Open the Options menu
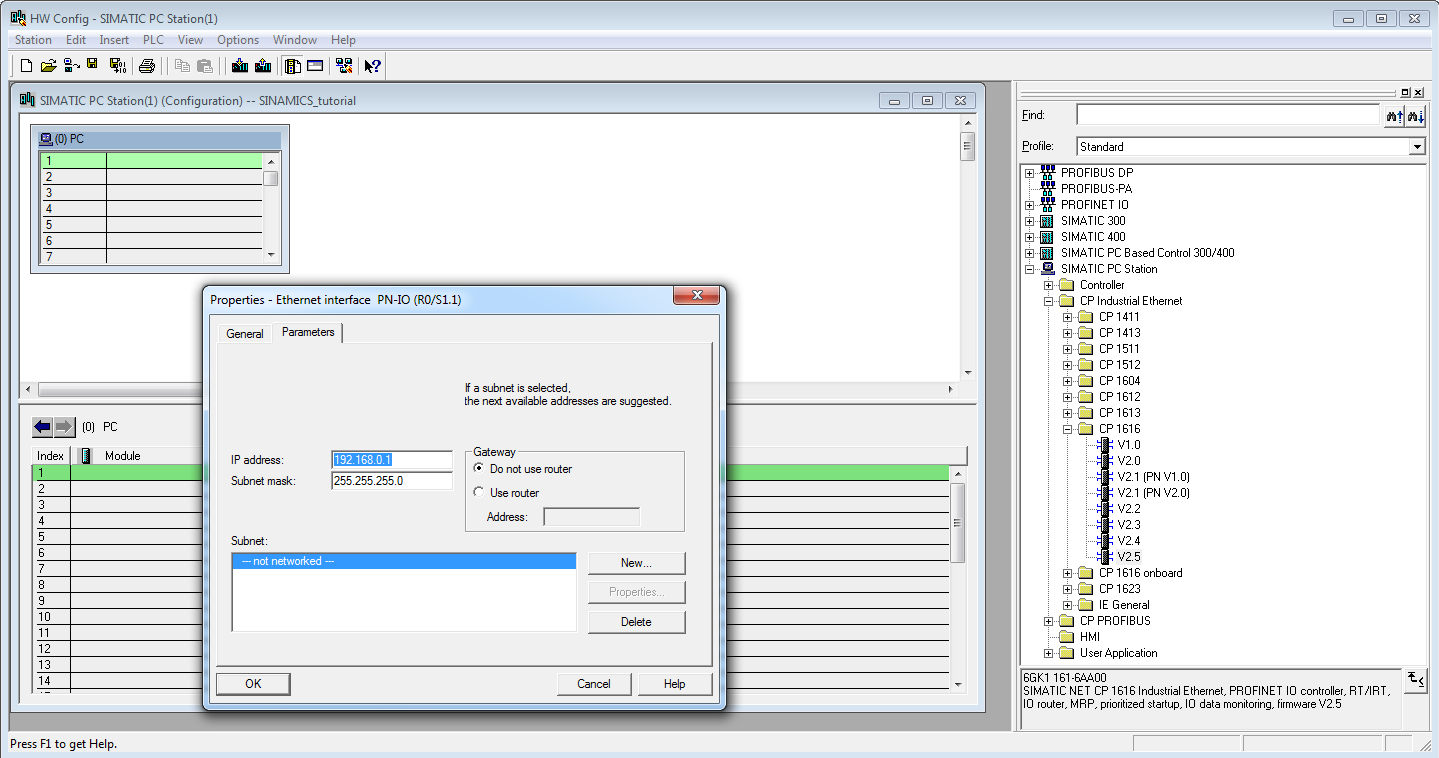This screenshot has width=1439, height=758. pos(238,40)
